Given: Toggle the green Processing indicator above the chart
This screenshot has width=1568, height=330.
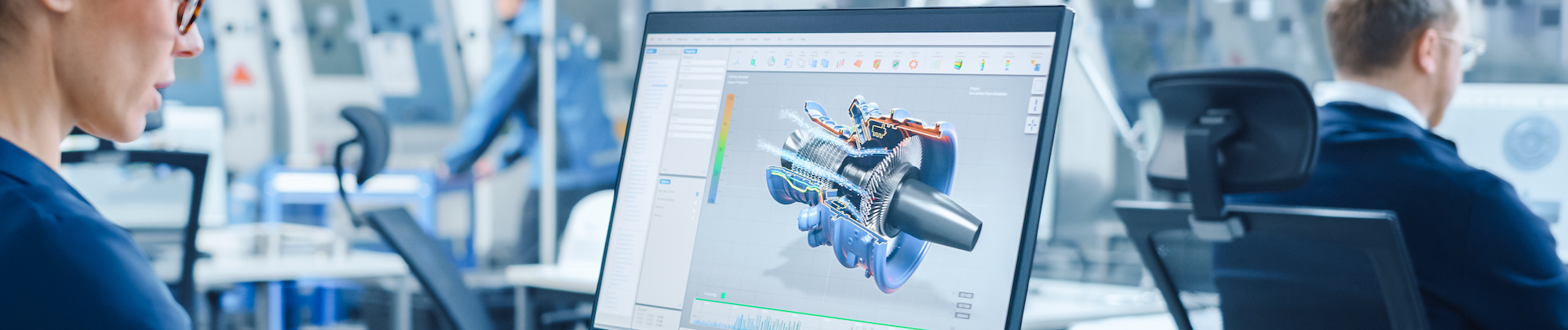Looking at the screenshot, I should tap(722, 295).
